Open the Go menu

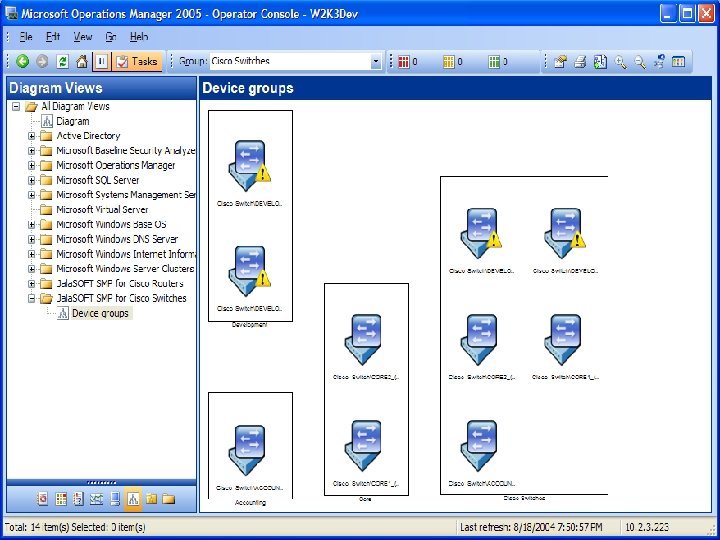111,37
